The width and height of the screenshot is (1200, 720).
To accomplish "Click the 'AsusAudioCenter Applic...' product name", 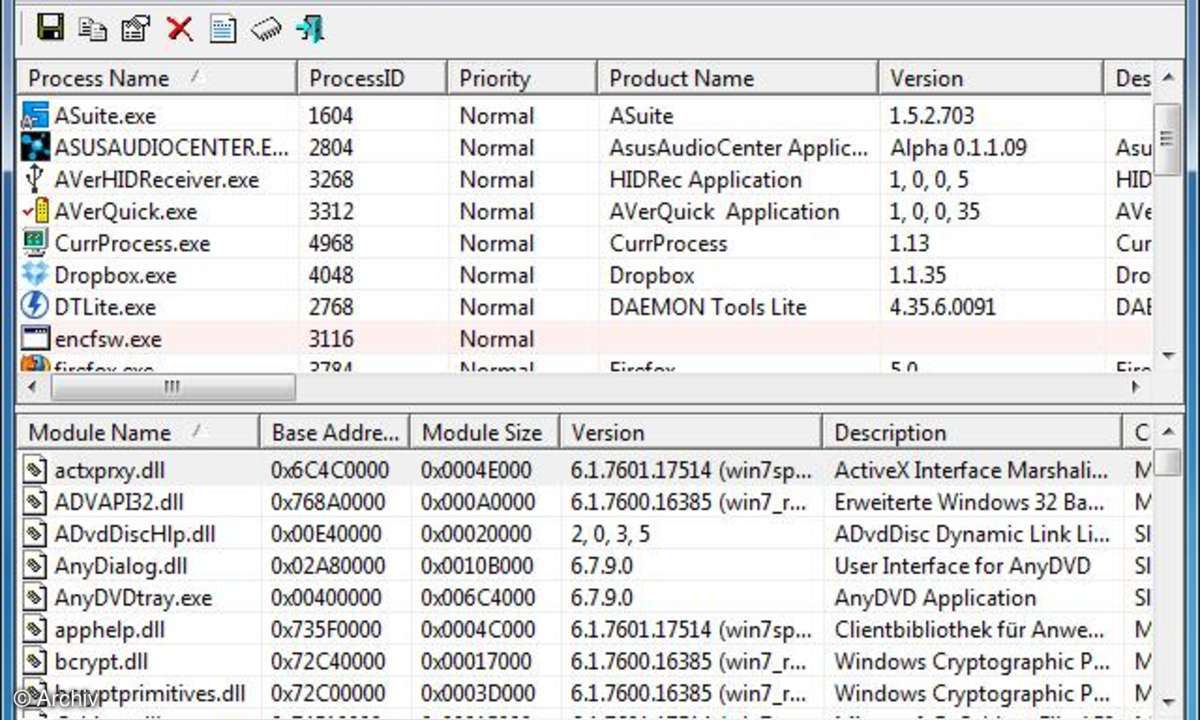I will point(739,148).
